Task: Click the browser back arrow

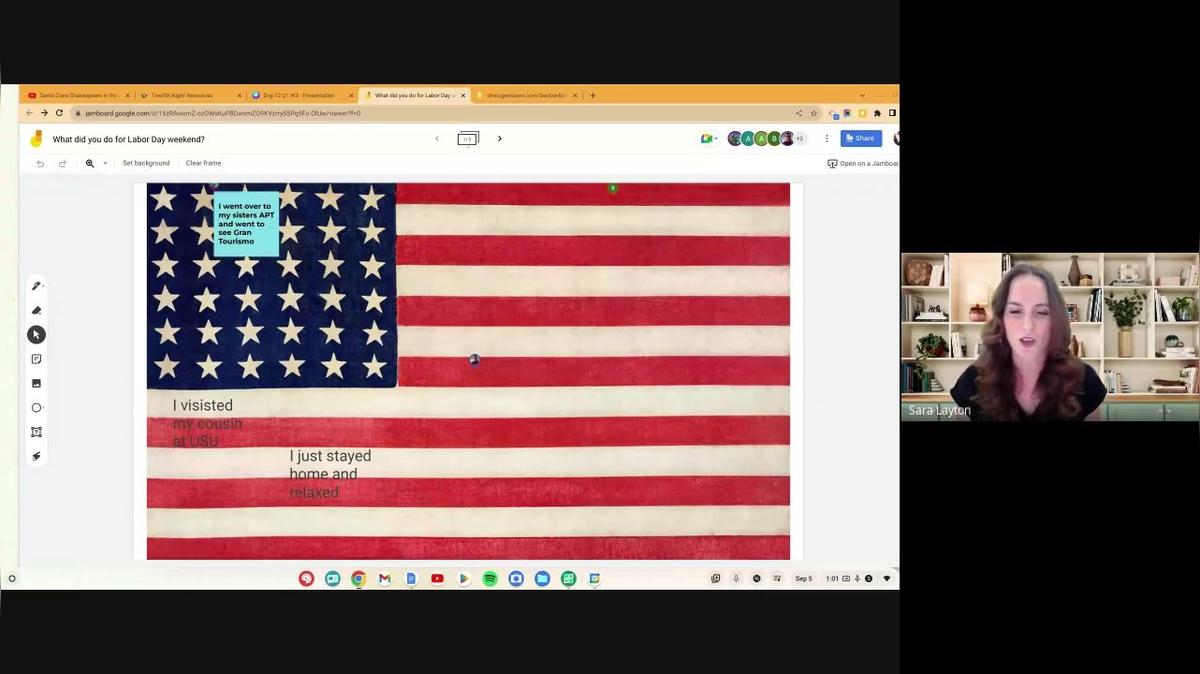Action: click(x=30, y=113)
